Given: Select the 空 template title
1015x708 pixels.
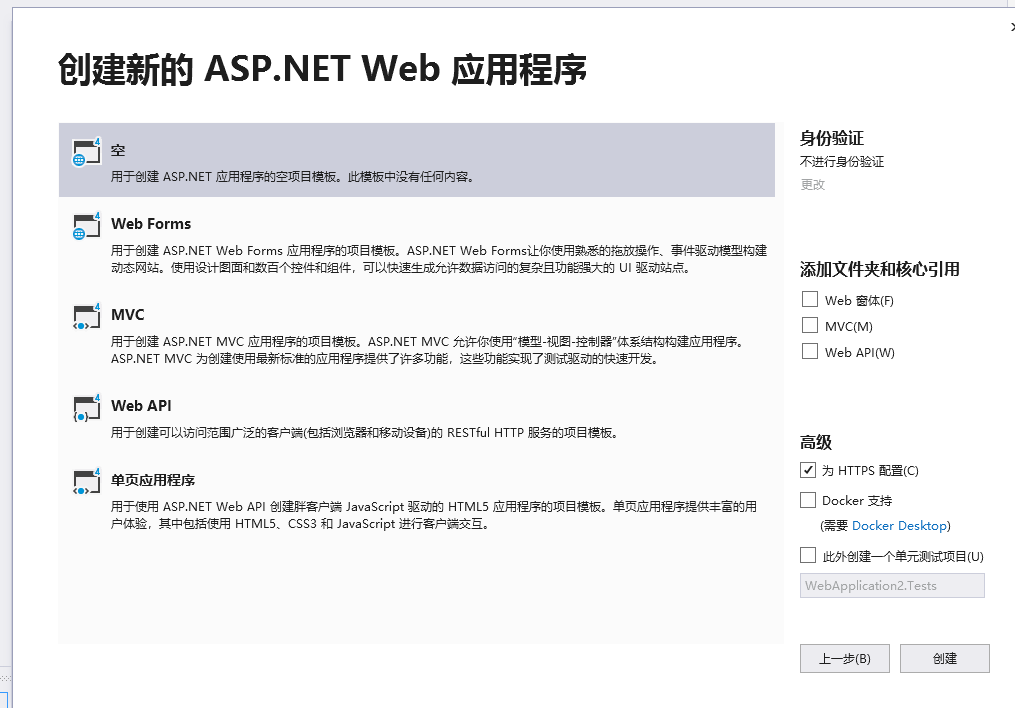Looking at the screenshot, I should click(x=118, y=150).
